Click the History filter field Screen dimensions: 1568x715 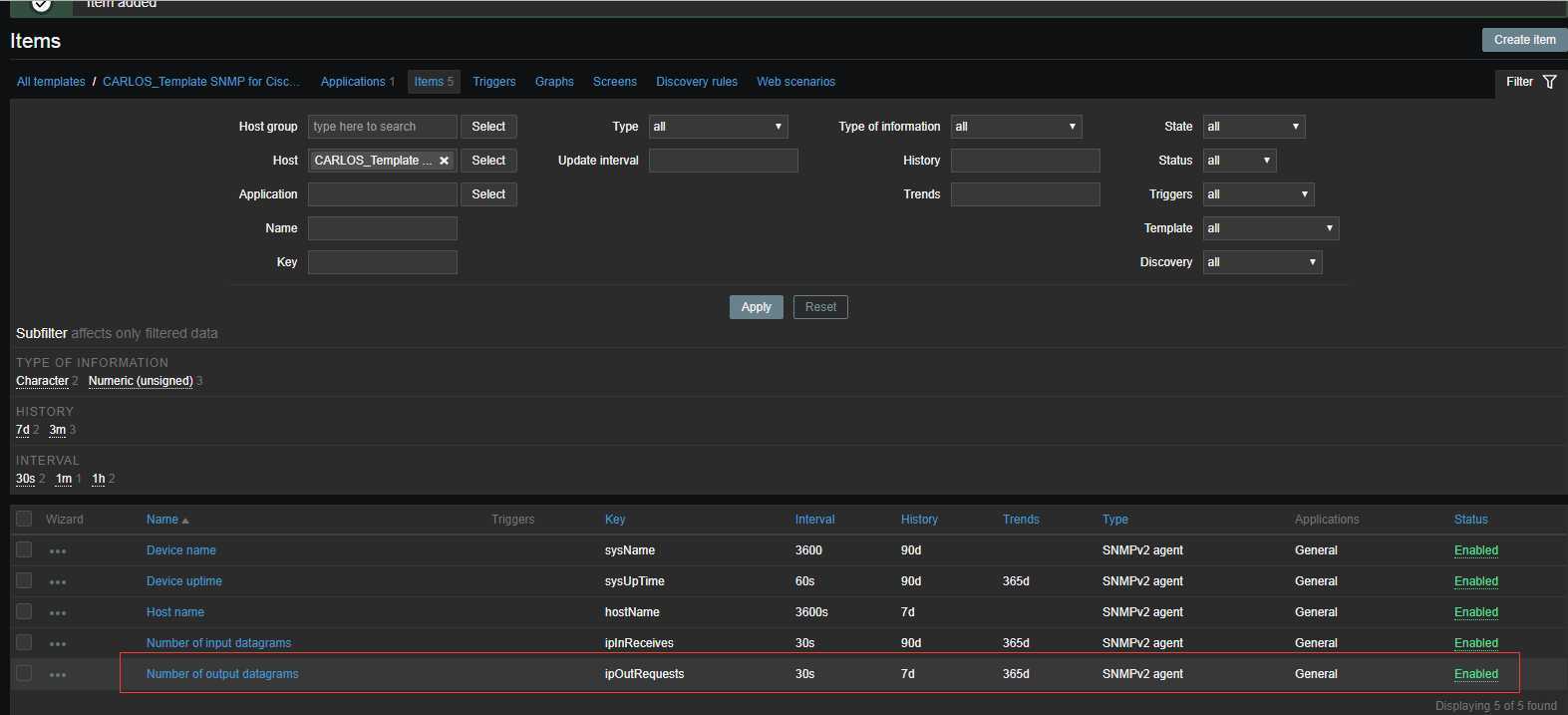[x=1026, y=161]
